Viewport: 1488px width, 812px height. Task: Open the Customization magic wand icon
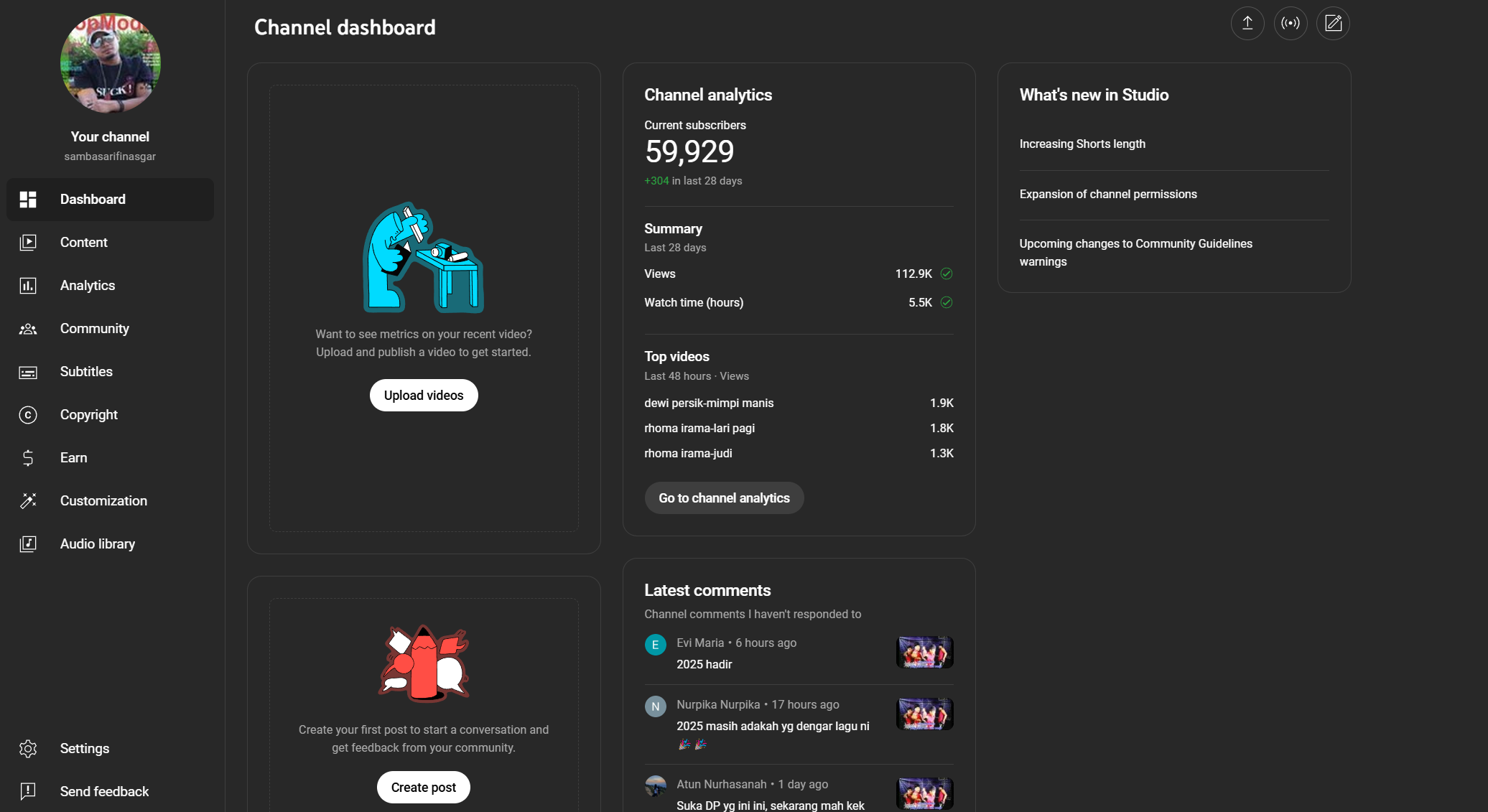[28, 501]
